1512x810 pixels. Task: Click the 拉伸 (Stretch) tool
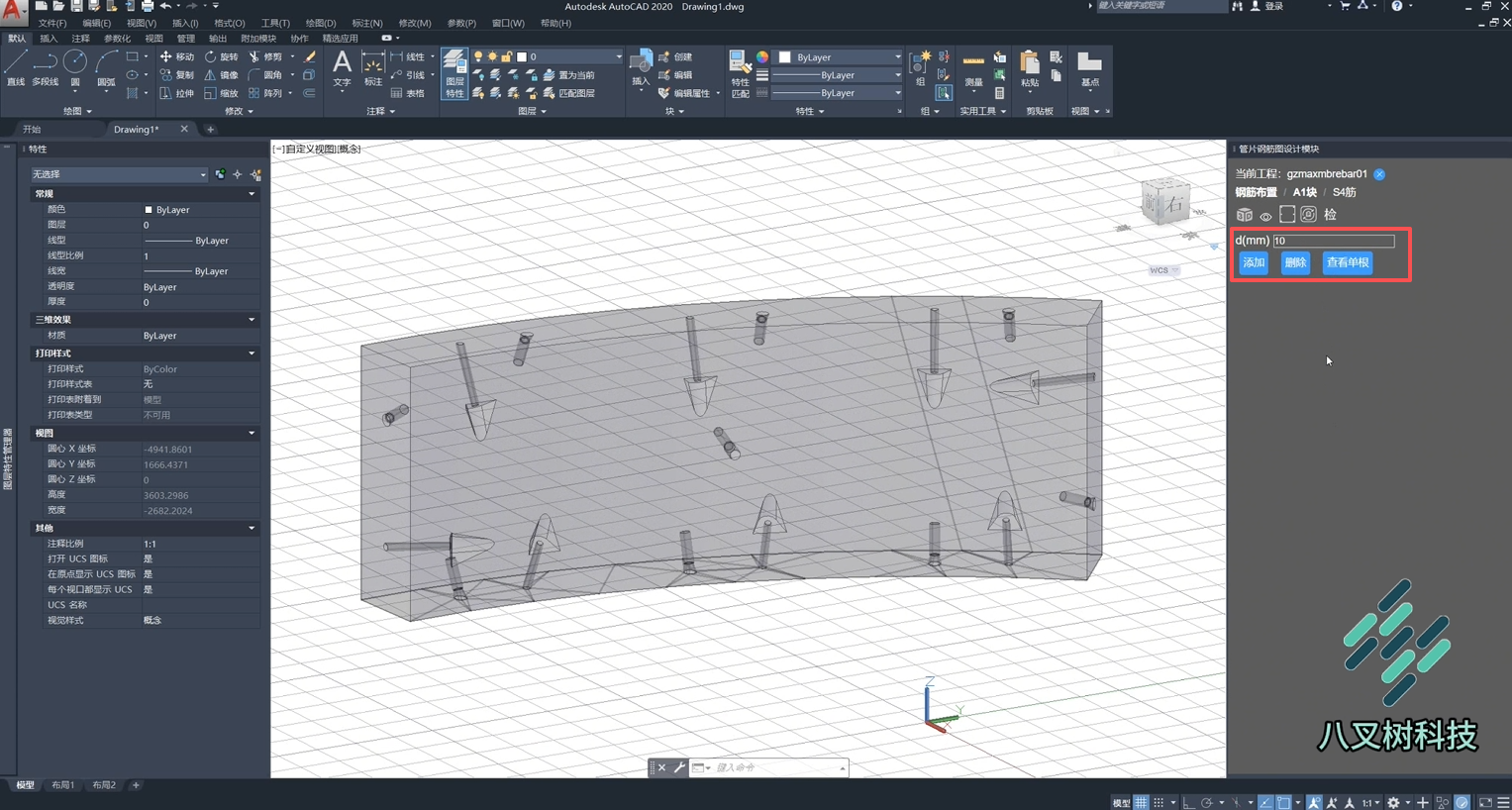177,93
